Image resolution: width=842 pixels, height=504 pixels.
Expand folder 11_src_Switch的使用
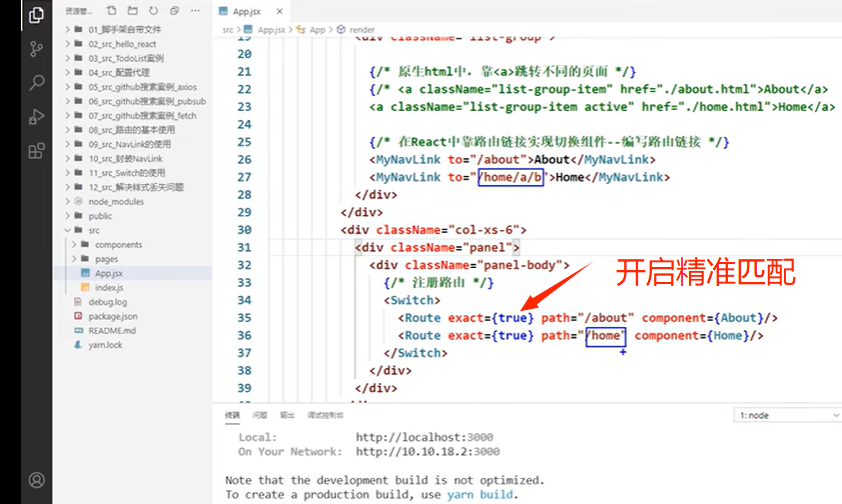pyautogui.click(x=127, y=173)
